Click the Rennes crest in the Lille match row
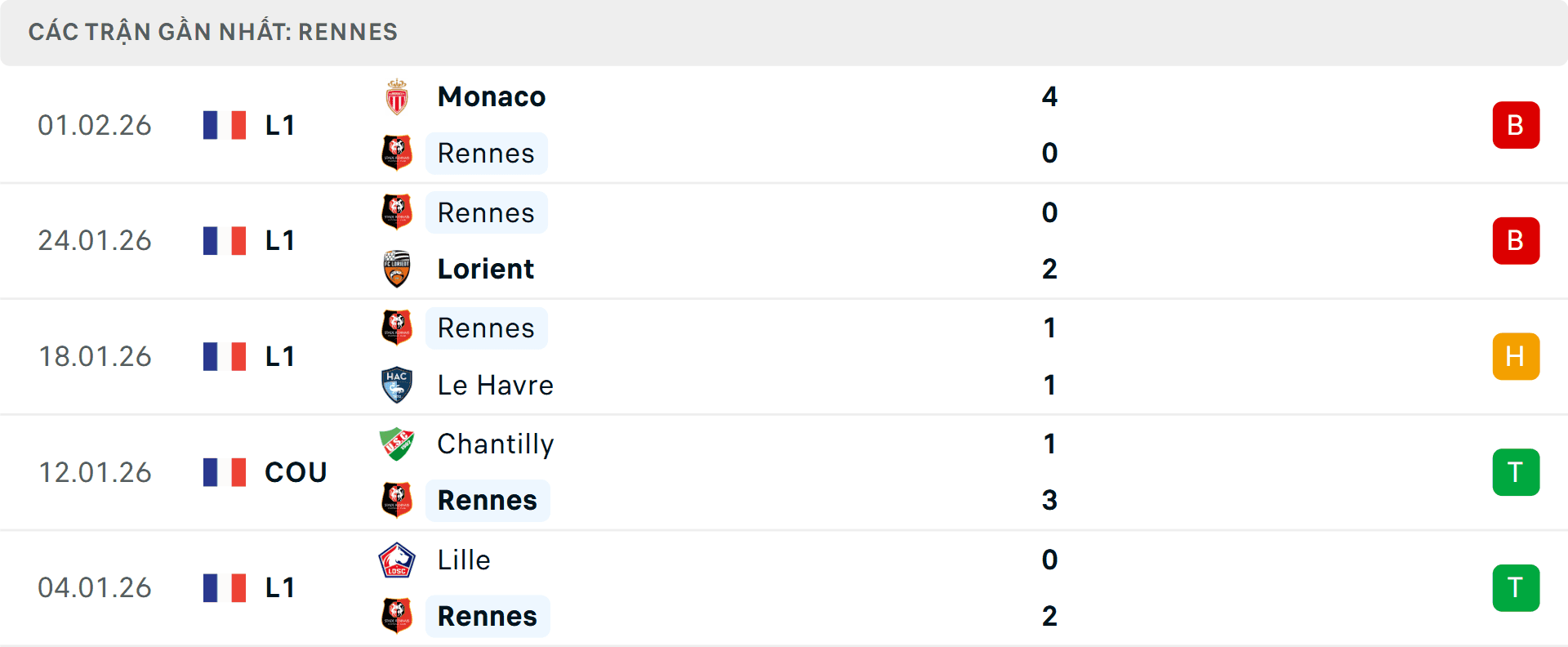Screen dimensions: 1568x647 tap(398, 617)
